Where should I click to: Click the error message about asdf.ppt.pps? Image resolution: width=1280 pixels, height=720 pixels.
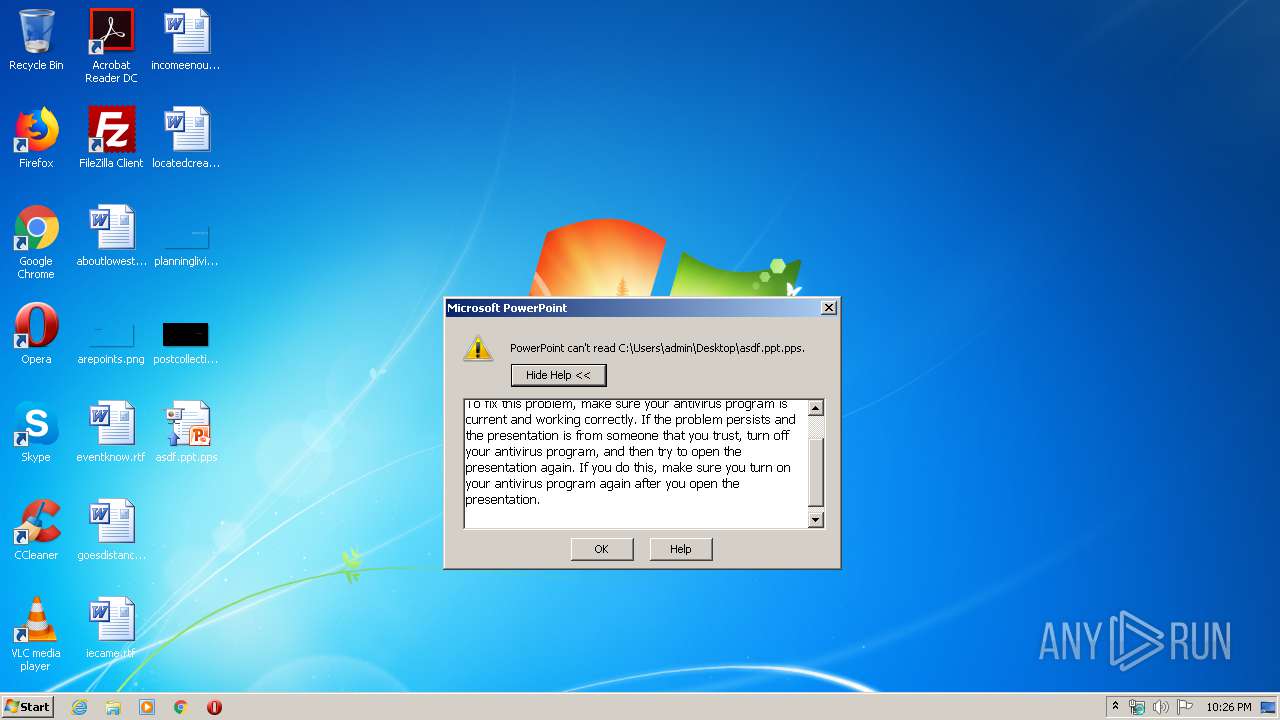click(x=657, y=348)
